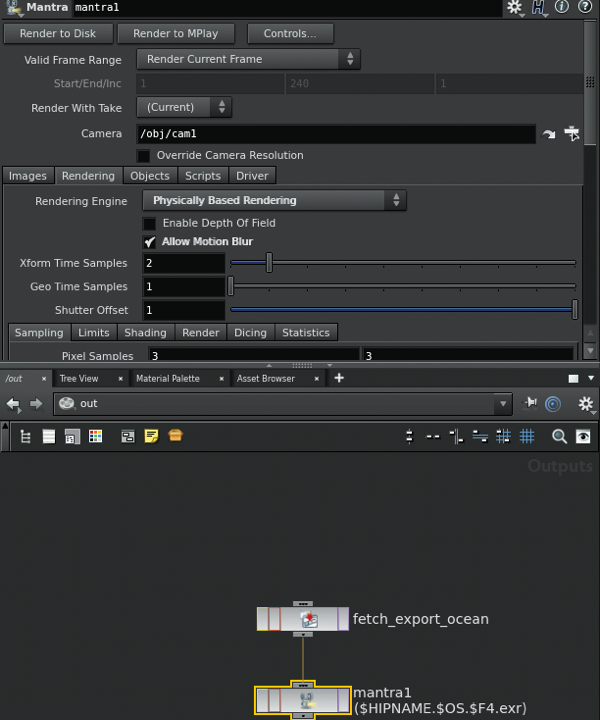Enable Override Camera Resolution checkbox
The image size is (600, 720).
coord(144,156)
